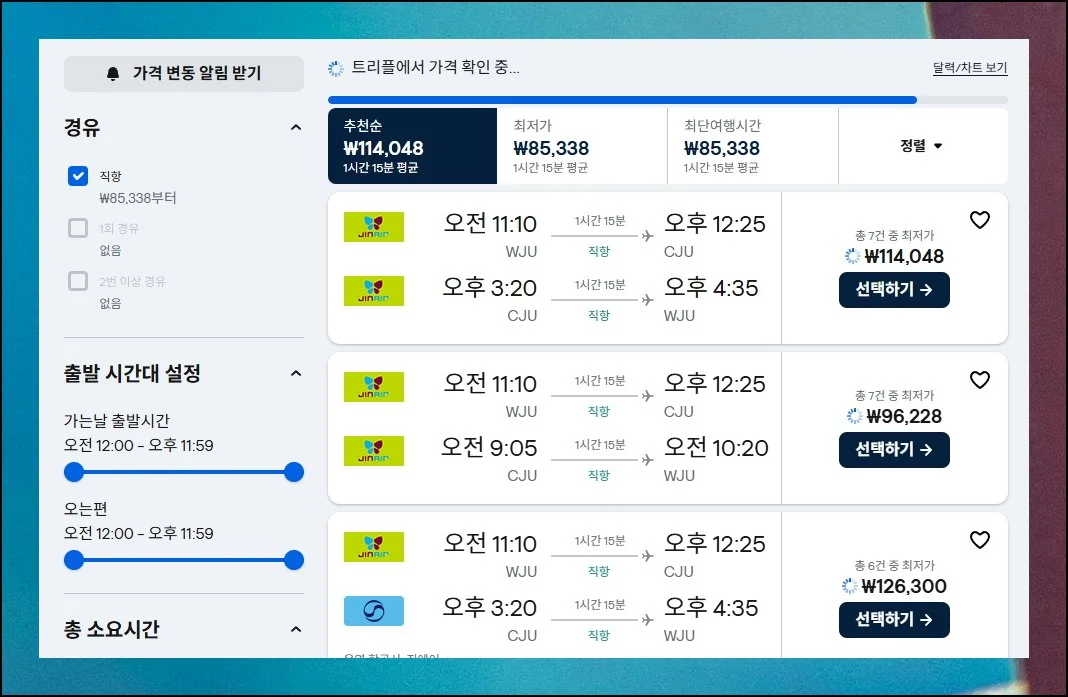Collapse the 경유 filter section

pos(295,128)
